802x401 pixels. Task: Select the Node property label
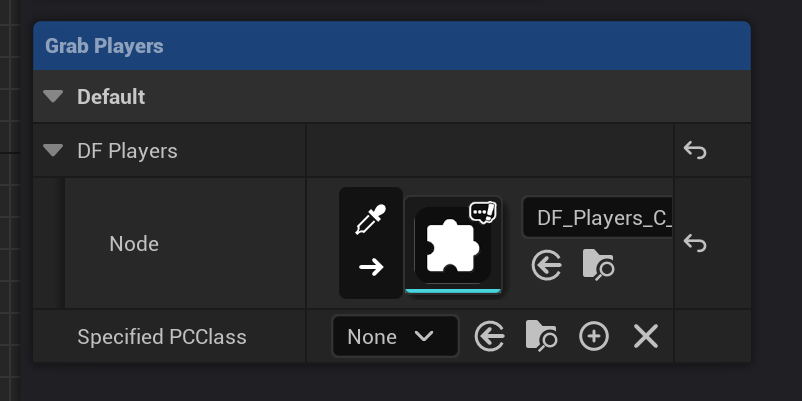[x=133, y=244]
